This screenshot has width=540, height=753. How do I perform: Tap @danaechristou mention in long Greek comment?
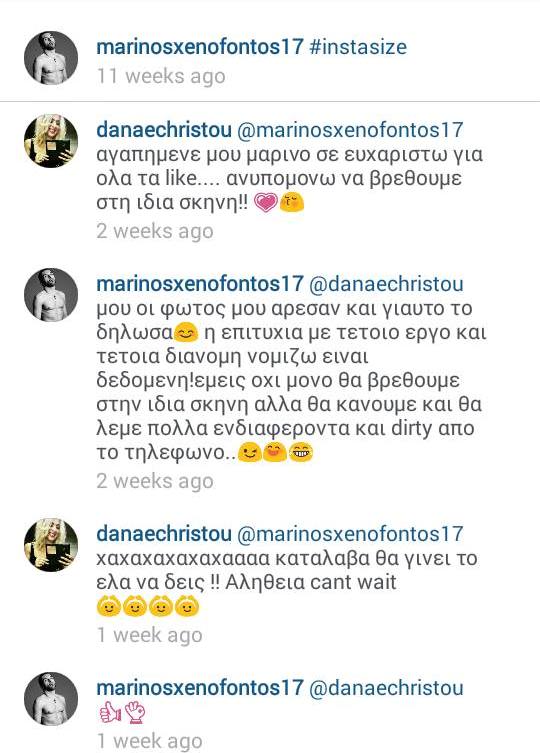(386, 283)
